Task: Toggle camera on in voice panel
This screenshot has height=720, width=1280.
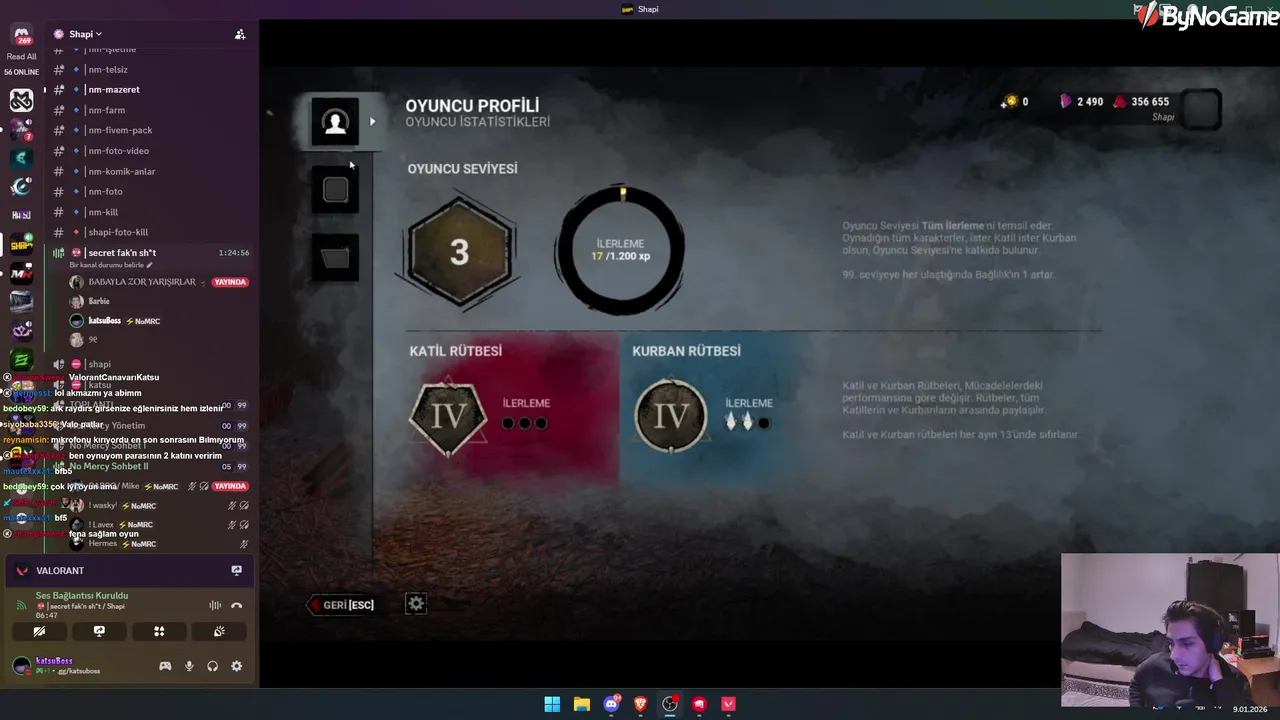Action: tap(39, 631)
